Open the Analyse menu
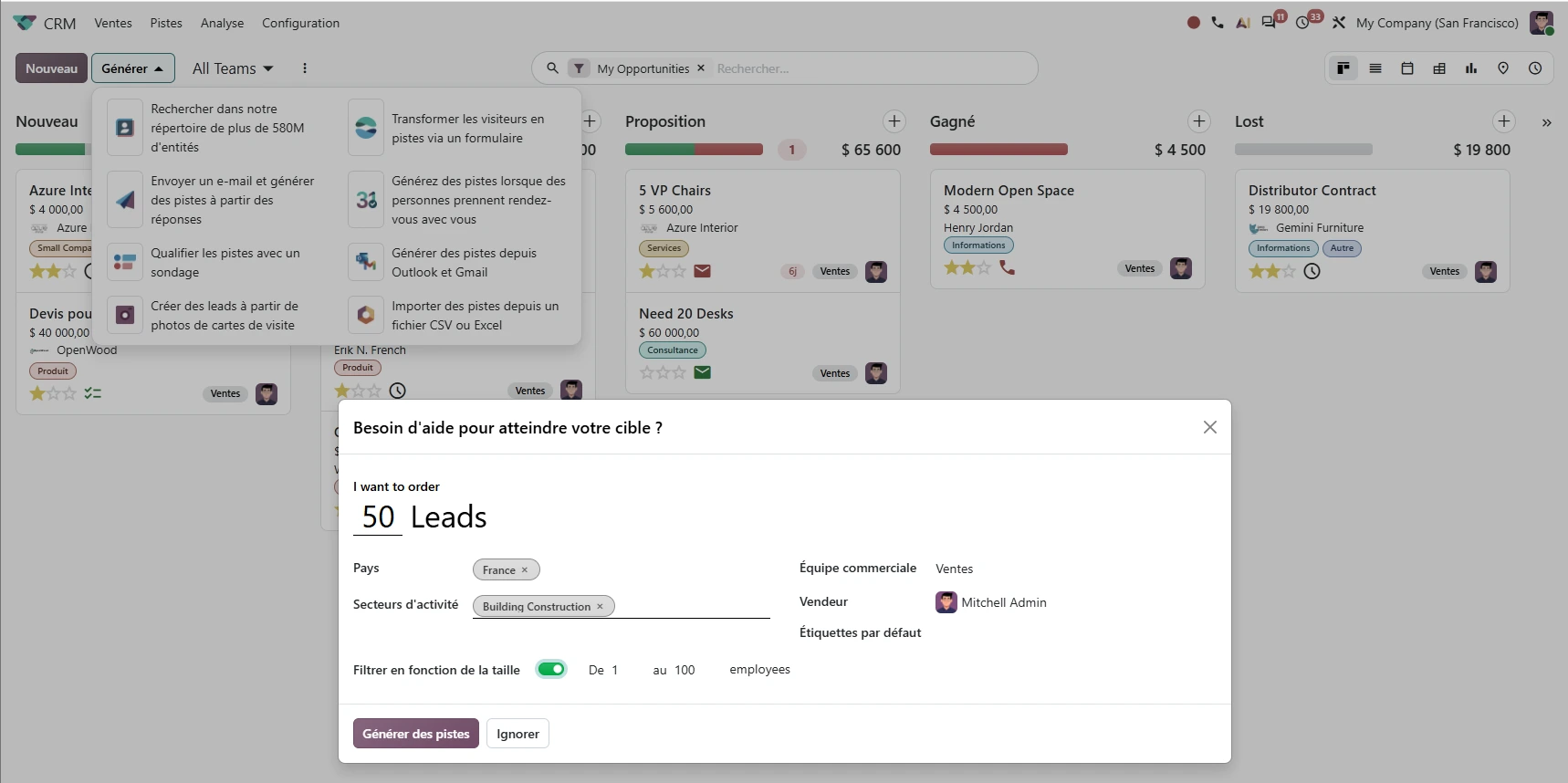The height and width of the screenshot is (783, 1568). (222, 23)
